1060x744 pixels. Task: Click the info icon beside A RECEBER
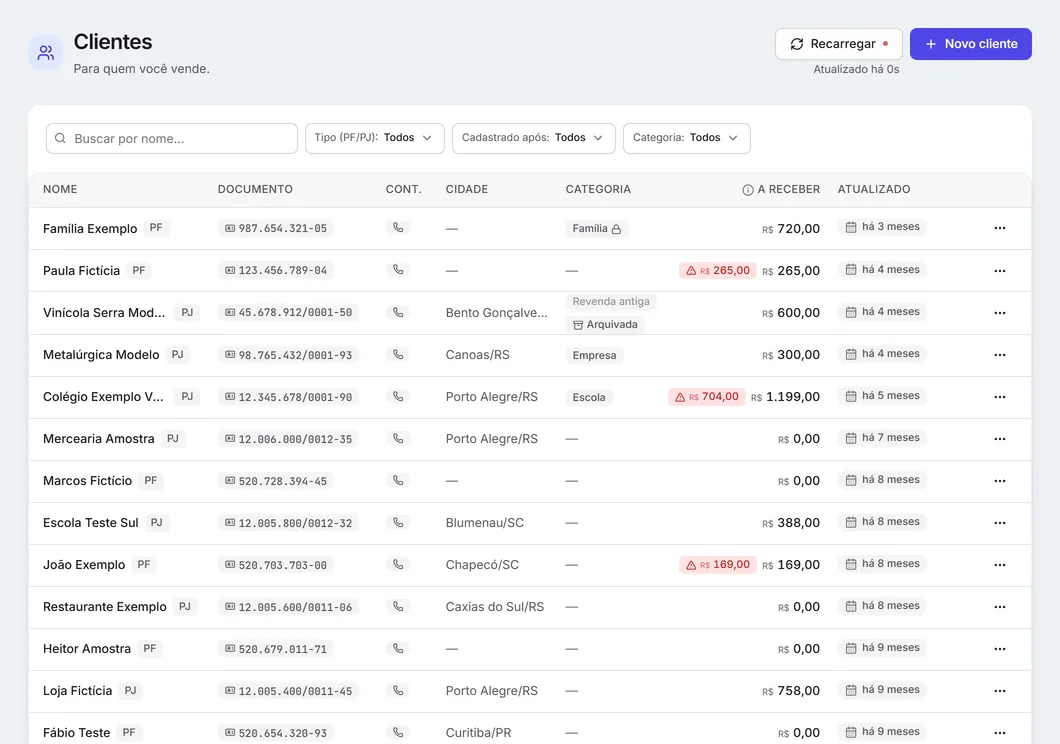[748, 190]
